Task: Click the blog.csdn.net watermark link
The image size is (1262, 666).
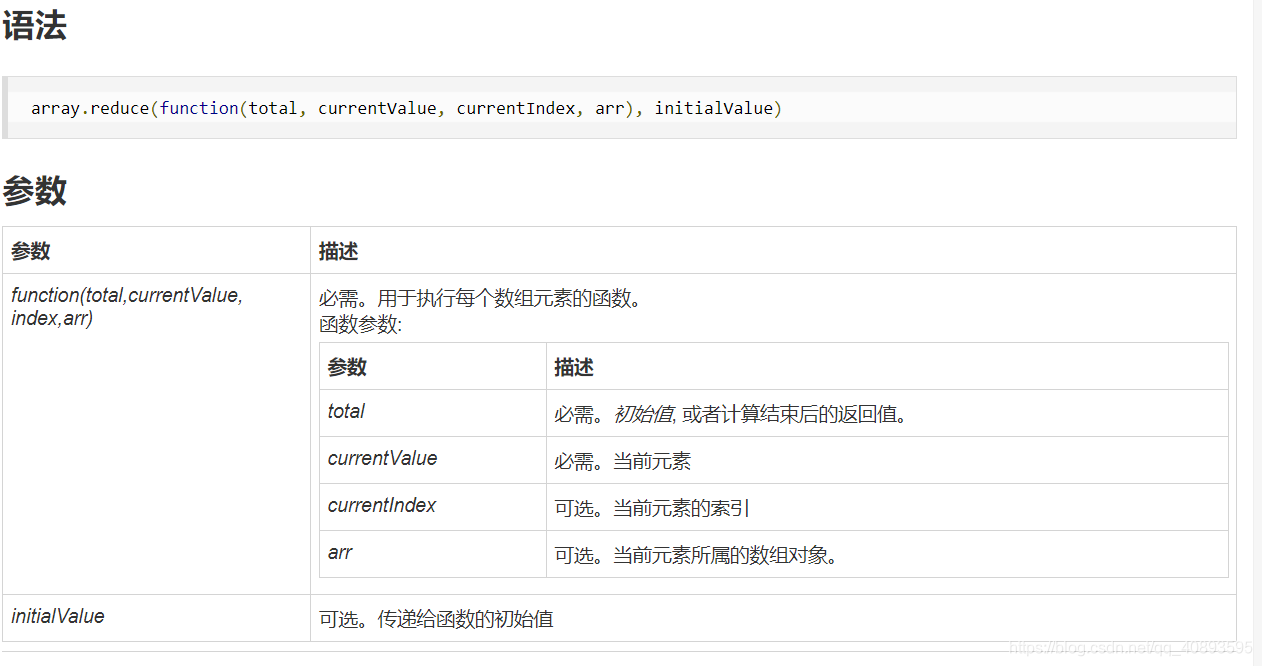Action: [1131, 649]
